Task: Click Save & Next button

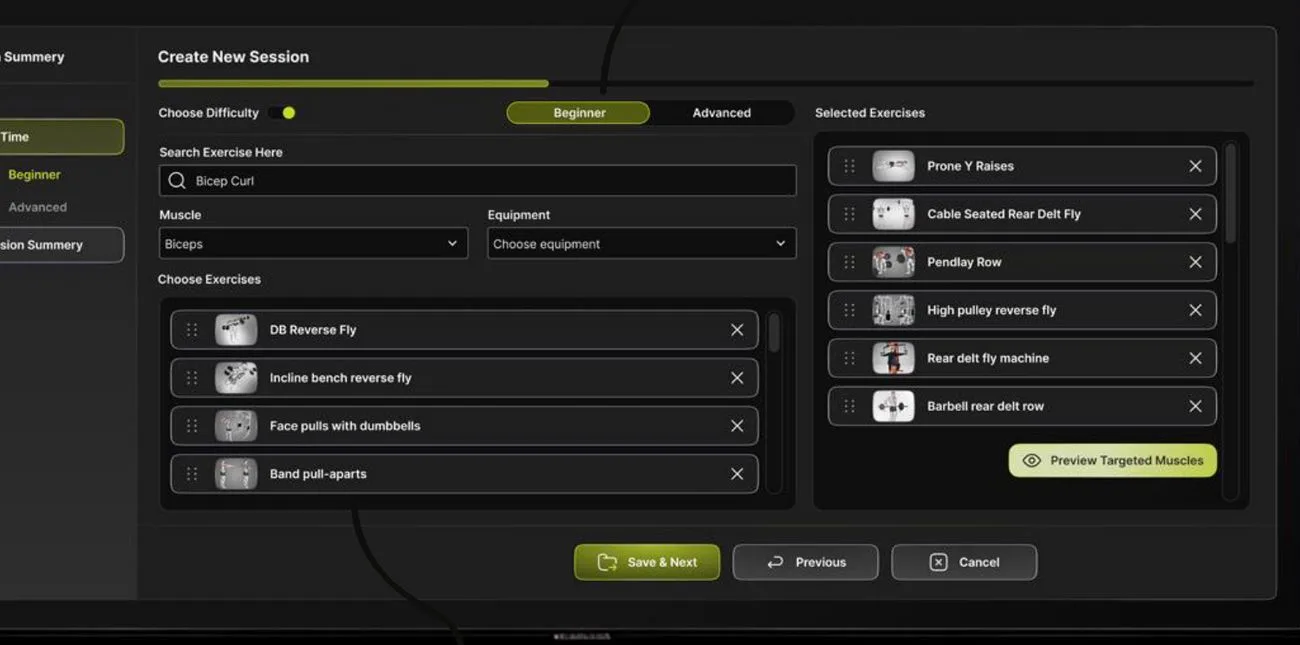Action: [647, 562]
